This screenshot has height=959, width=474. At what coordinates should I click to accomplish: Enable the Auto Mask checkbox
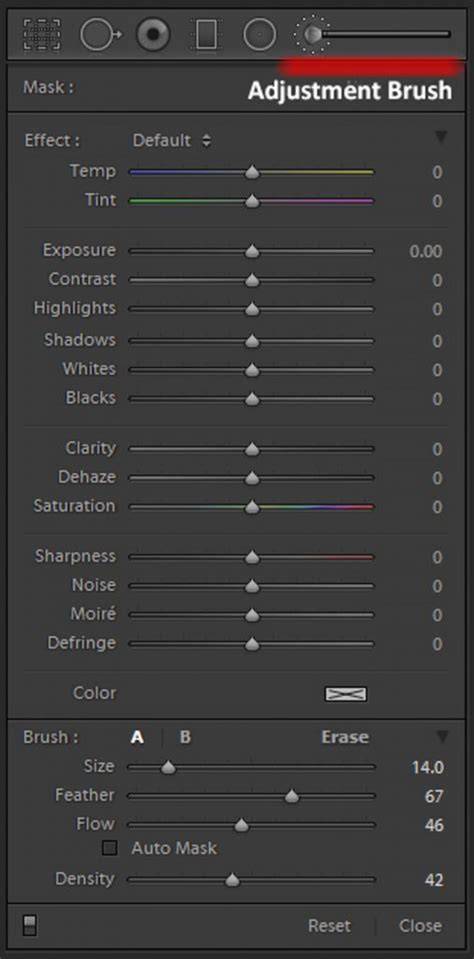110,848
